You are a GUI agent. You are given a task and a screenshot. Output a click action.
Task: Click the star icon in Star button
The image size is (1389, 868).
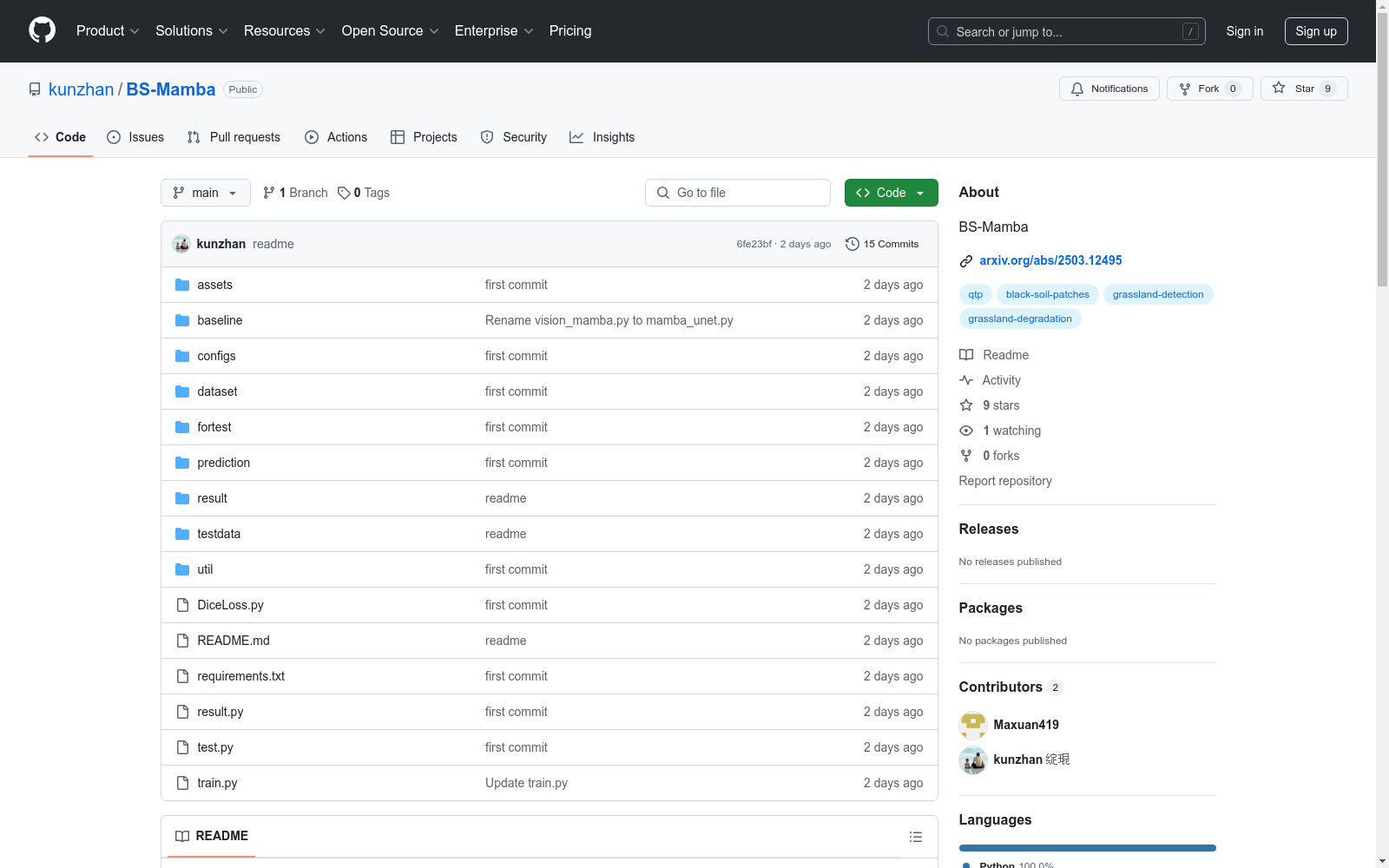[x=1279, y=89]
